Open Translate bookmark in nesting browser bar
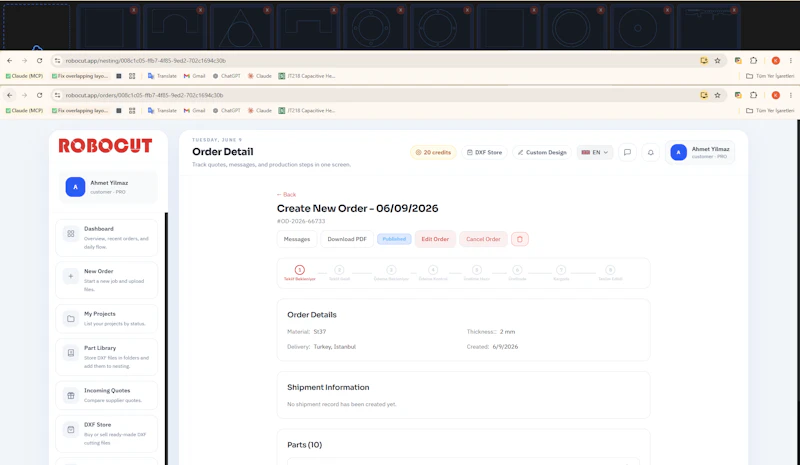The height and width of the screenshot is (465, 800). (x=162, y=76)
